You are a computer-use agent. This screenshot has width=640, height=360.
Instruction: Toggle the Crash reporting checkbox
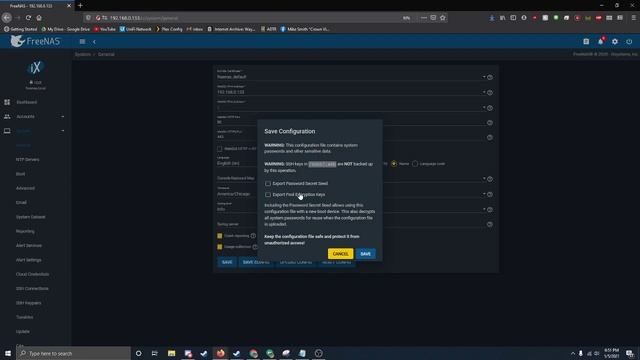coord(220,236)
